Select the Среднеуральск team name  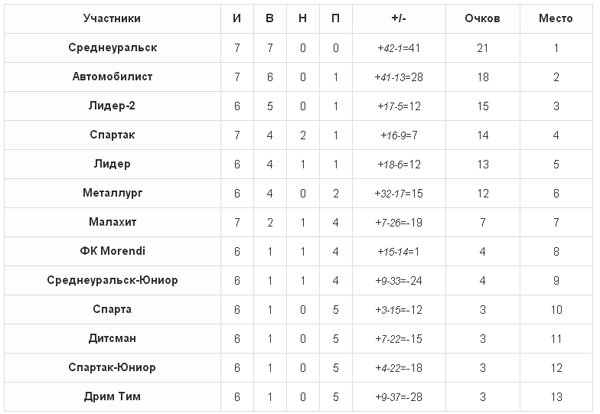pos(112,47)
